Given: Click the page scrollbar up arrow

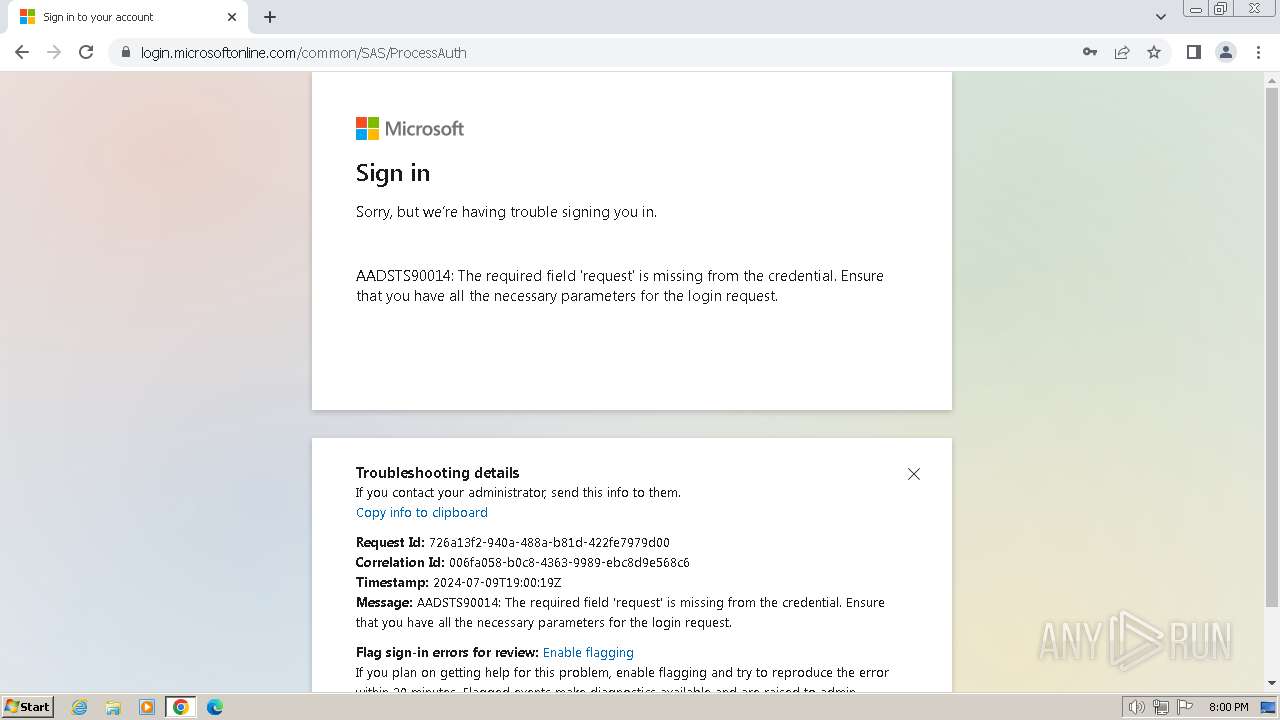Looking at the screenshot, I should 1272,80.
